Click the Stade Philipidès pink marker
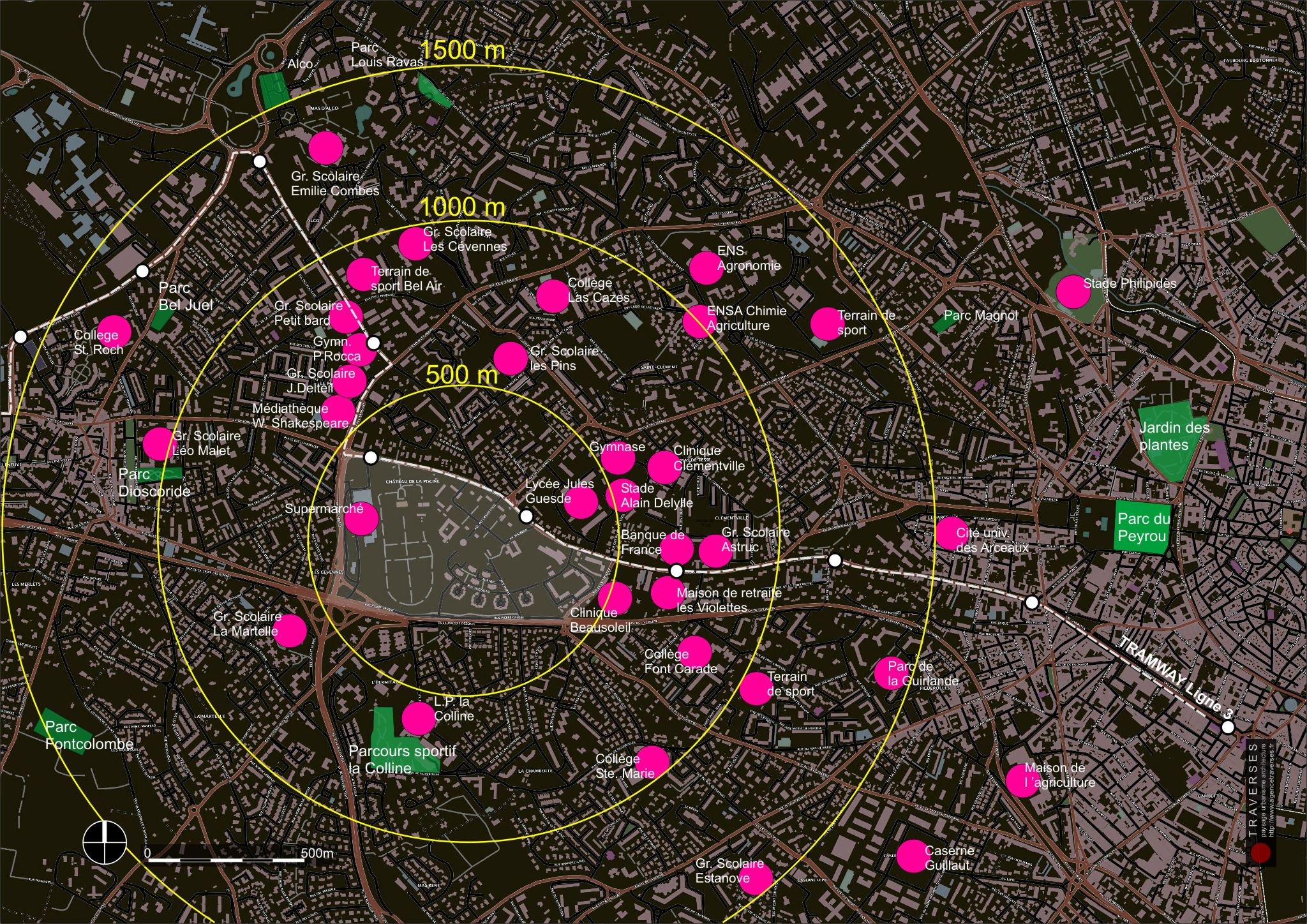 tap(1073, 291)
